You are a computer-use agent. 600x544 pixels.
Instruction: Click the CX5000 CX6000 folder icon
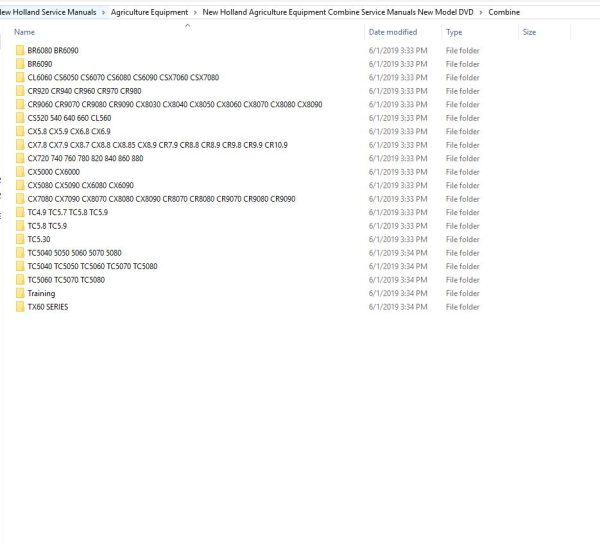(x=20, y=172)
